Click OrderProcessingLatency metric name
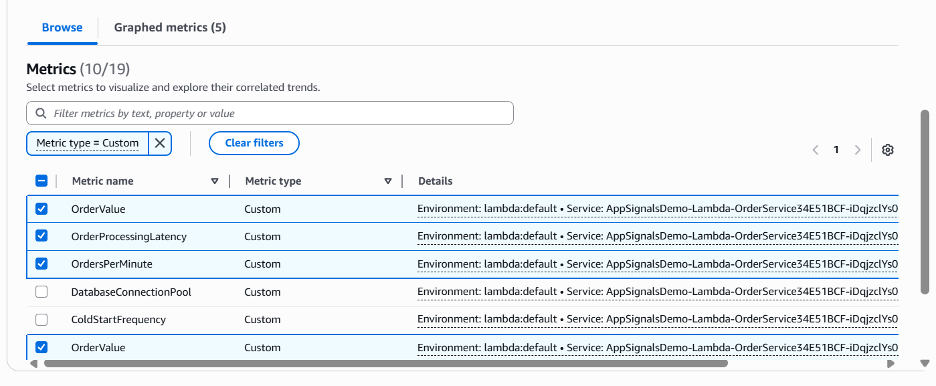This screenshot has width=936, height=386. (x=129, y=237)
